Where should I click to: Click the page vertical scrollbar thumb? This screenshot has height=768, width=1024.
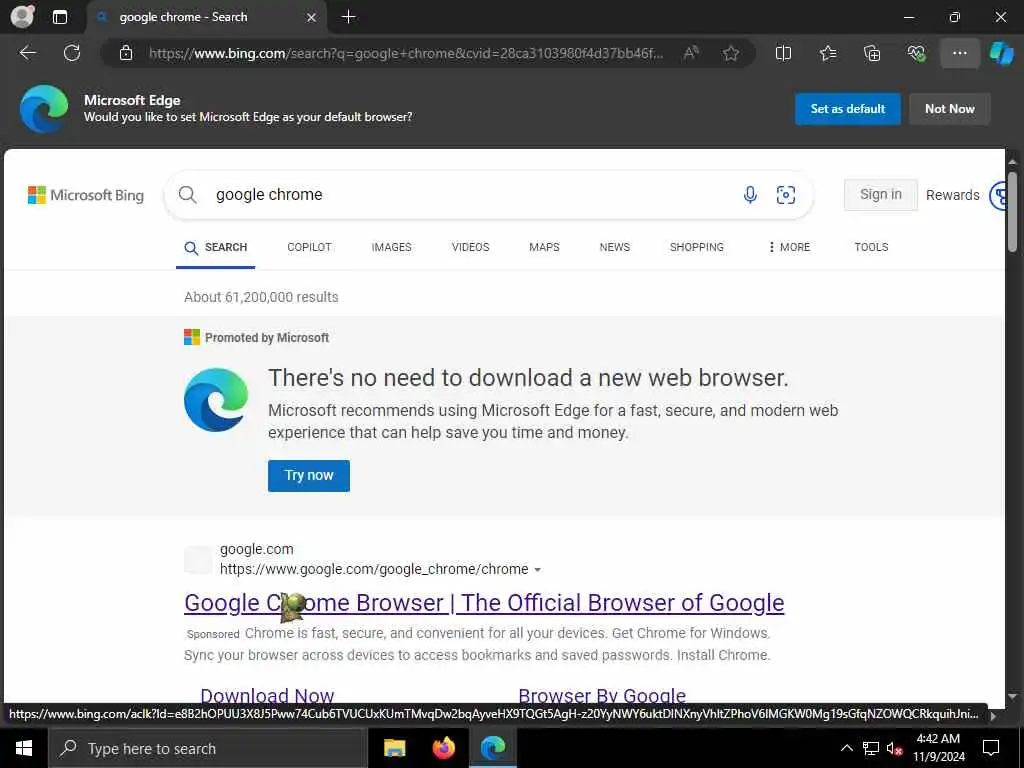tap(1012, 212)
